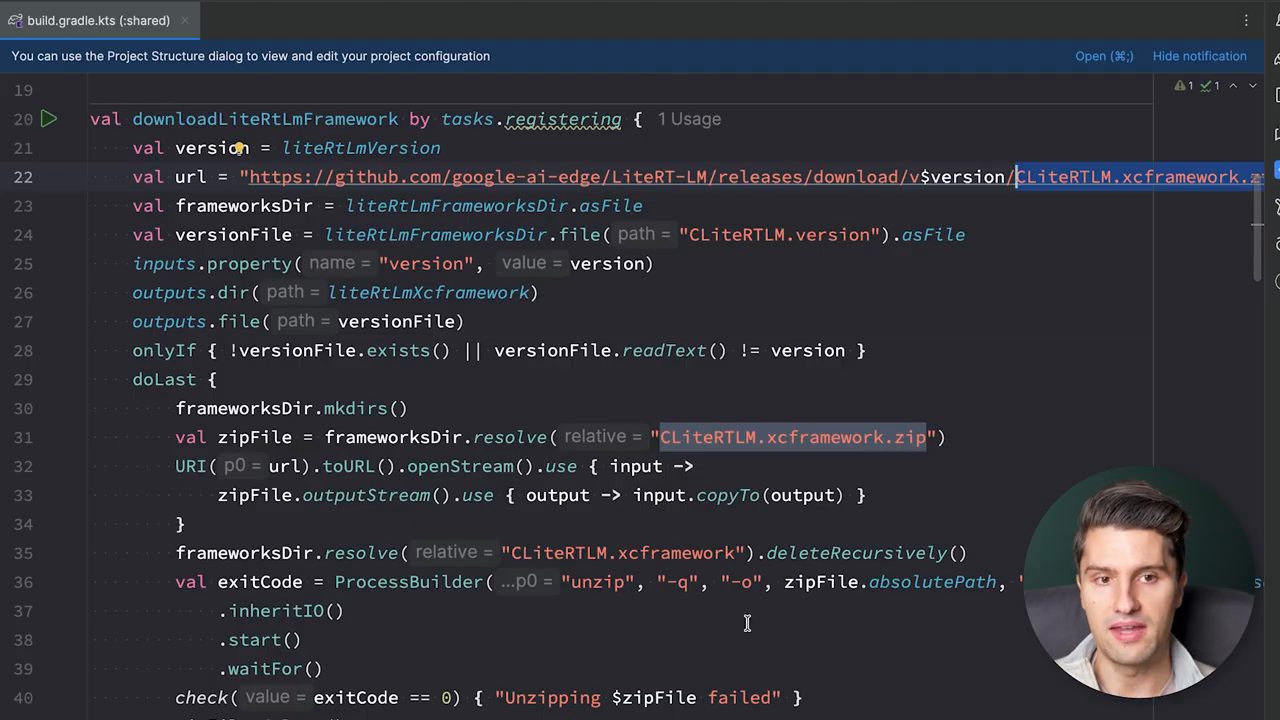Viewport: 1280px width, 720px height.
Task: Click liteRtLmXcframework on line 26
Action: tap(428, 293)
